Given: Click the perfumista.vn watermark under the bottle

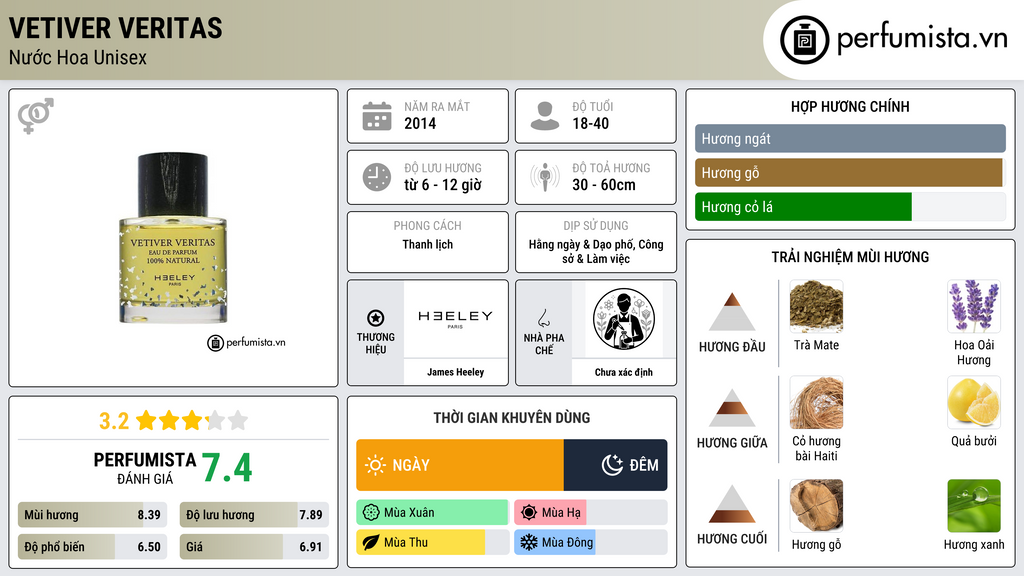Looking at the screenshot, I should point(246,342).
